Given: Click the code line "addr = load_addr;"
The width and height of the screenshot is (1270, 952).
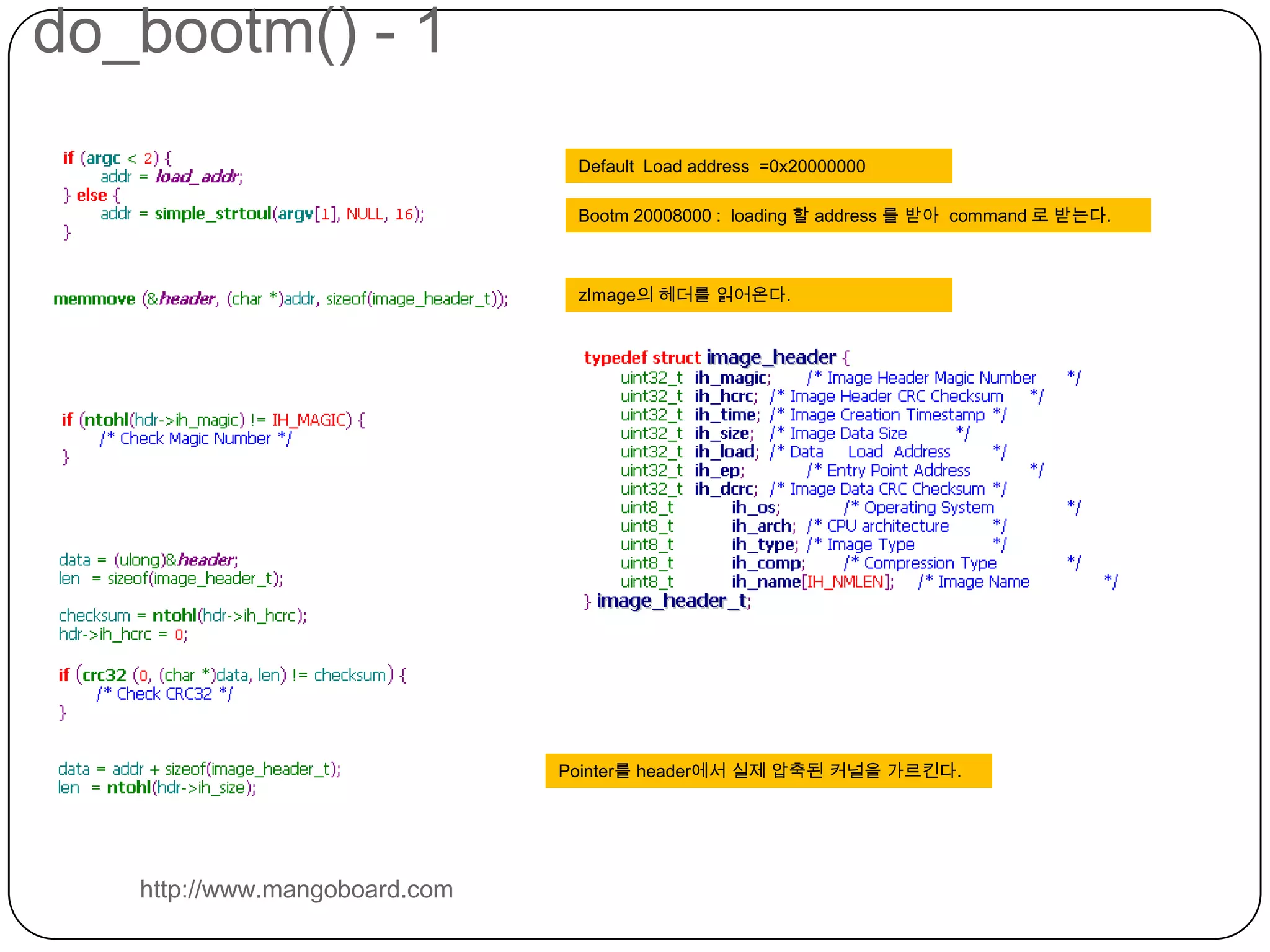Looking at the screenshot, I should (x=172, y=177).
